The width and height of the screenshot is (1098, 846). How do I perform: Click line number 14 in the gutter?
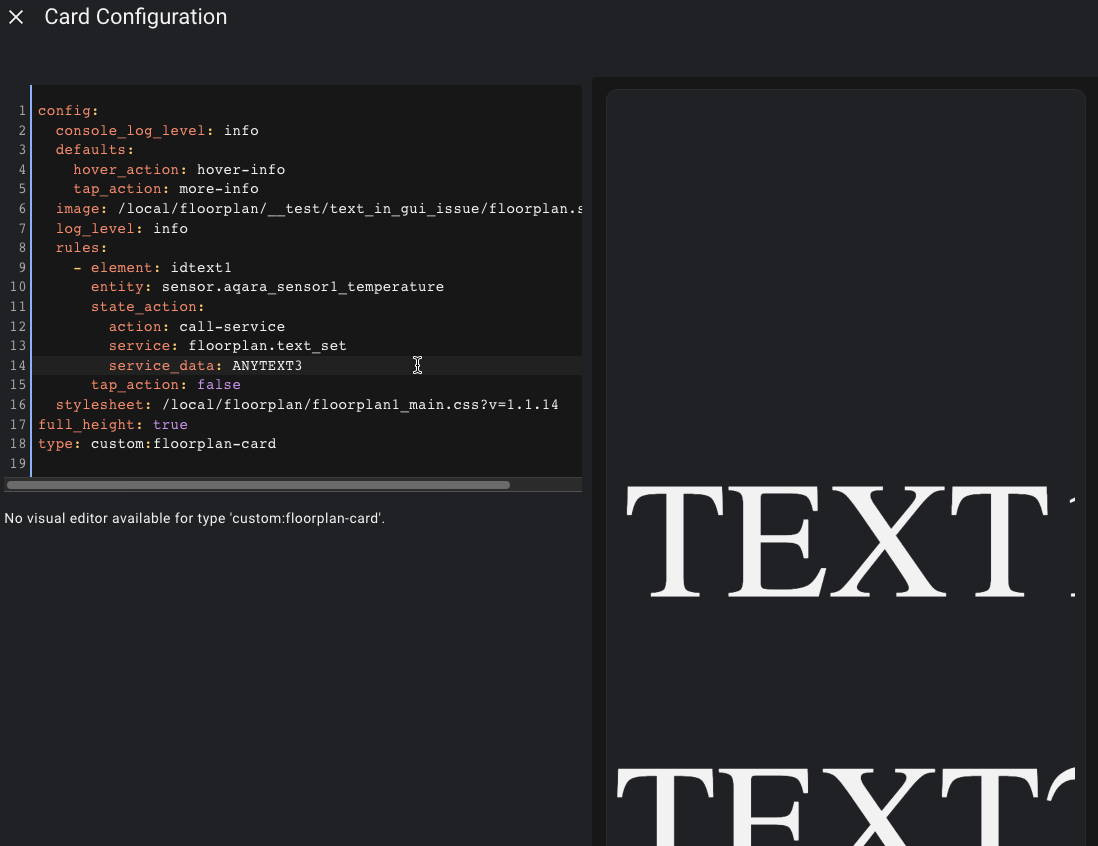coord(17,365)
